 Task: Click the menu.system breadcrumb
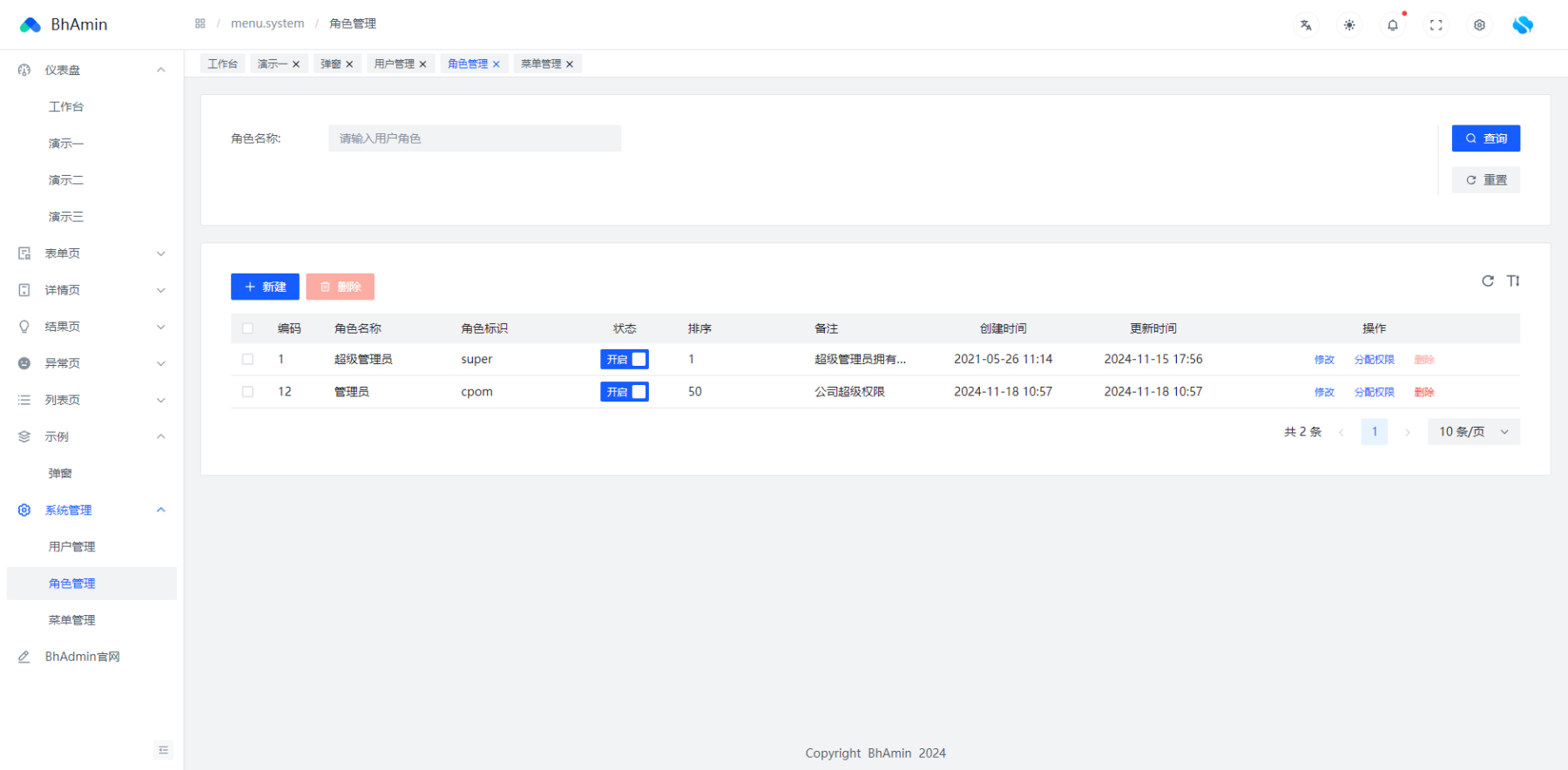[267, 24]
